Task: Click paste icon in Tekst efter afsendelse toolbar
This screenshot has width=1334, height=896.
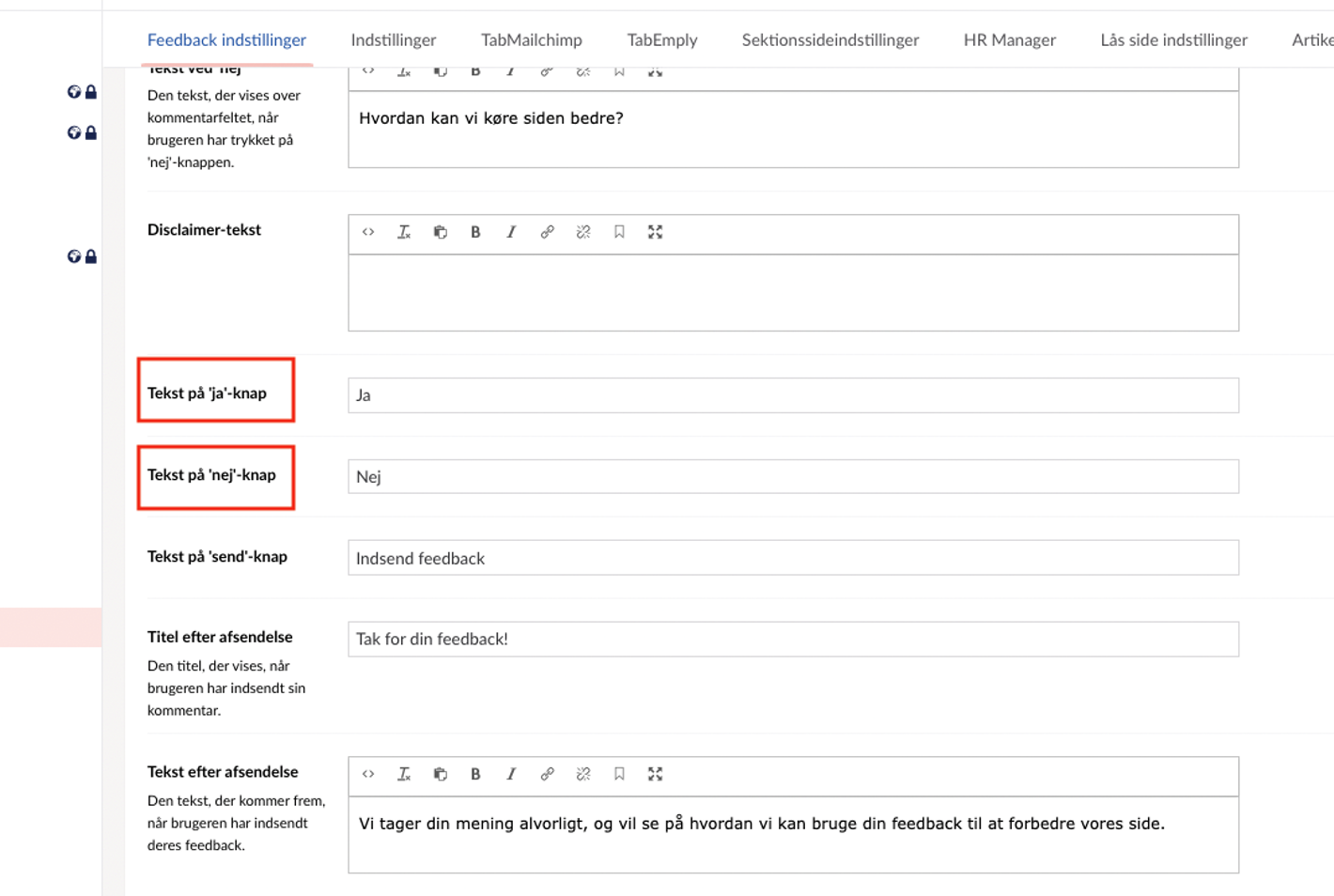Action: [440, 774]
